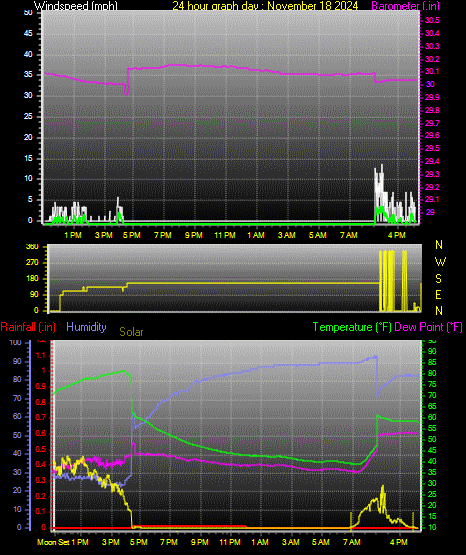The image size is (466, 555).
Task: Click the 50 windspeed scale value
Action: pyautogui.click(x=28, y=13)
